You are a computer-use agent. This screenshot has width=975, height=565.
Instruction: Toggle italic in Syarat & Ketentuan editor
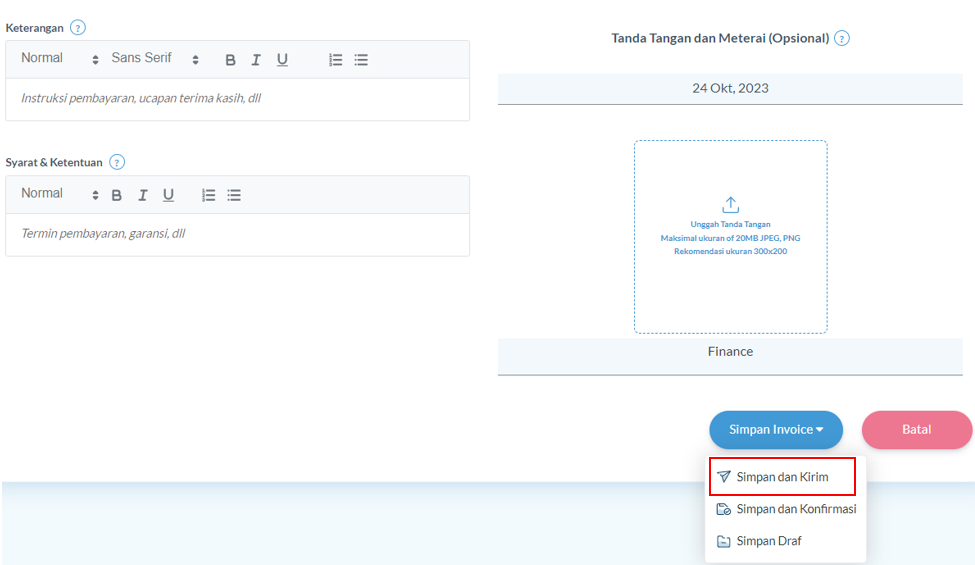[142, 195]
